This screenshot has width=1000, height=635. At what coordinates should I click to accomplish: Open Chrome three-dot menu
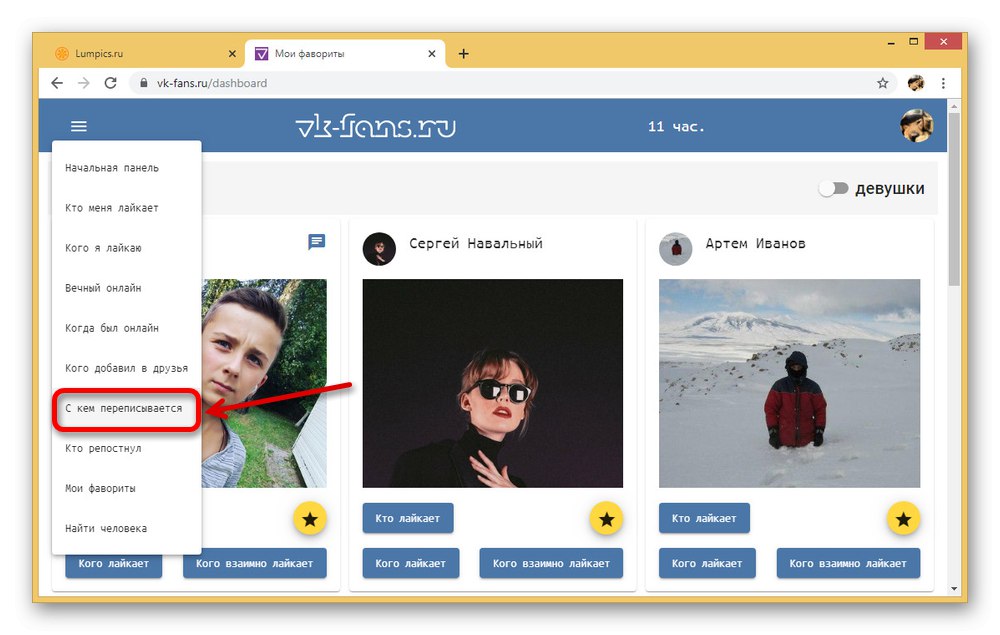(x=943, y=83)
